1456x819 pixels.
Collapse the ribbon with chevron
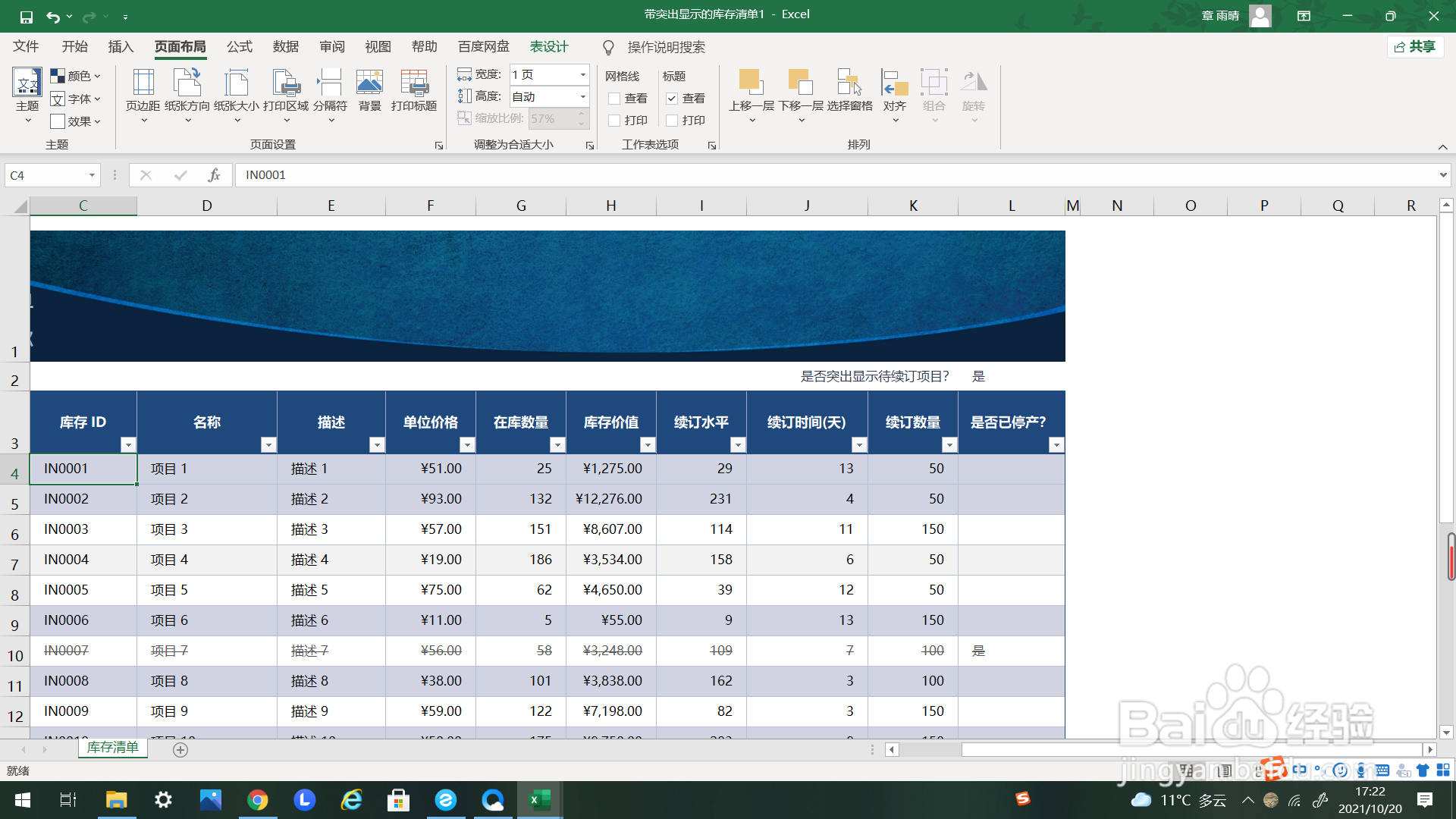[1442, 147]
